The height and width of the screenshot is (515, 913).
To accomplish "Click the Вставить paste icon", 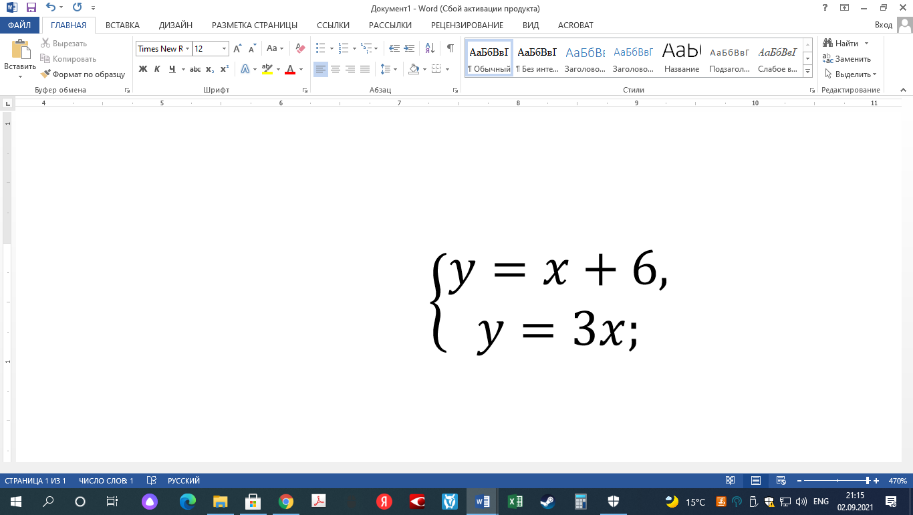I will (20, 50).
